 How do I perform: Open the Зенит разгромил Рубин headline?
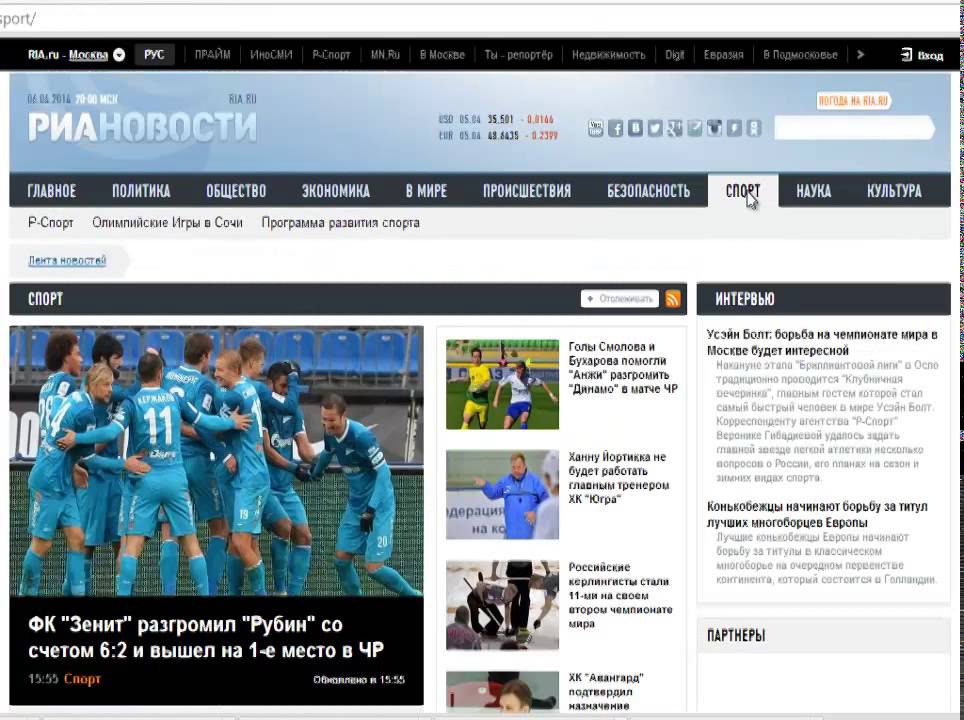click(206, 638)
